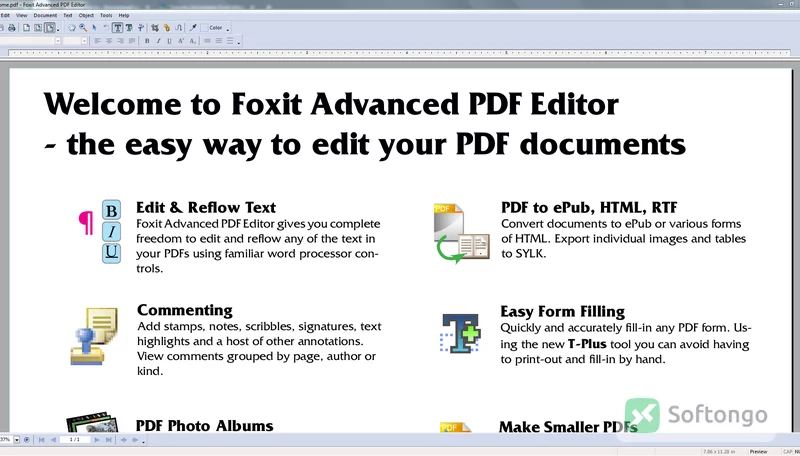The image size is (800, 456).
Task: Open navigation toolbar options arrow
Action: pos(143,442)
